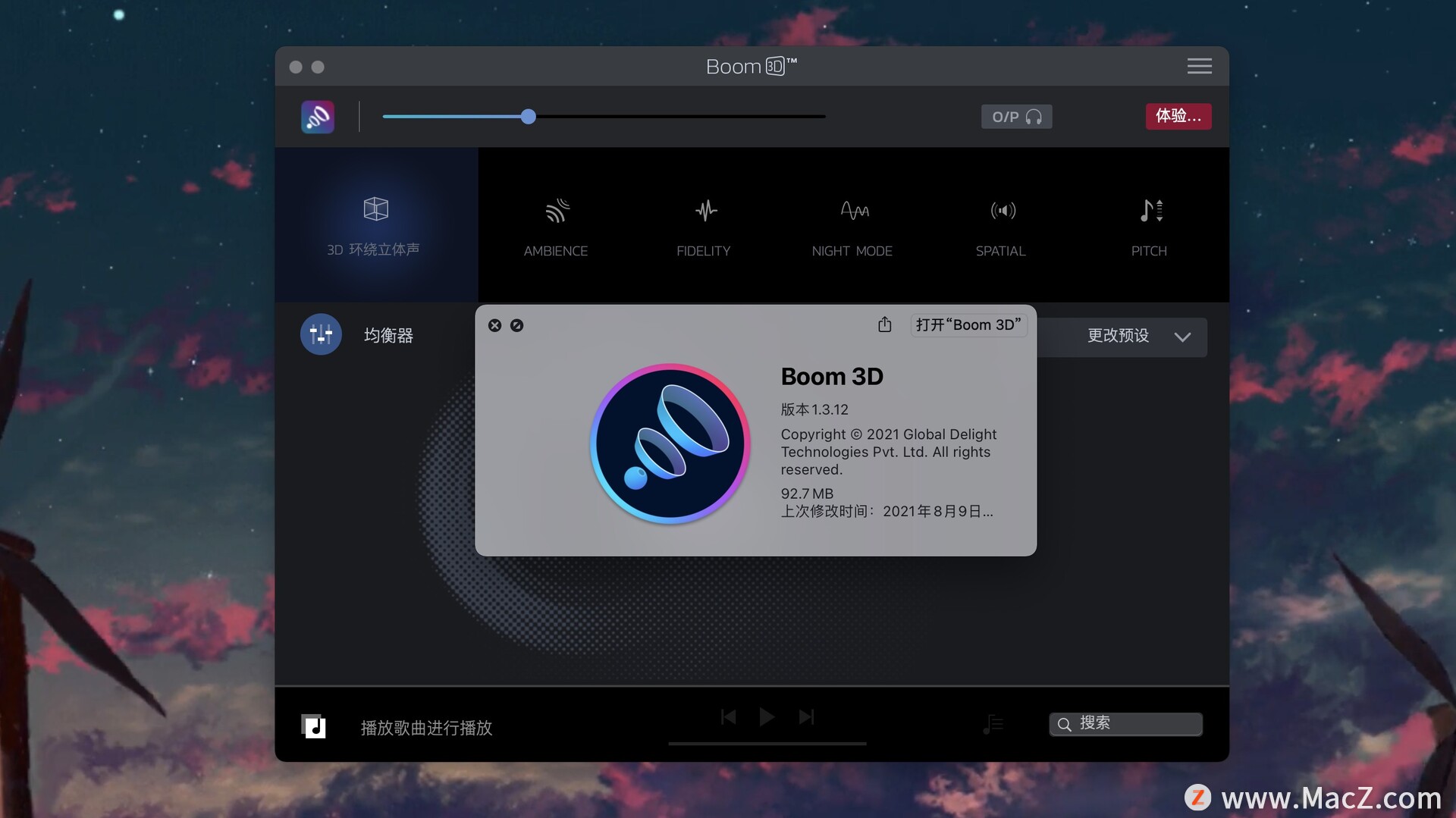Click the magnifier icon in search box
This screenshot has height=818, width=1456.
click(x=1065, y=725)
